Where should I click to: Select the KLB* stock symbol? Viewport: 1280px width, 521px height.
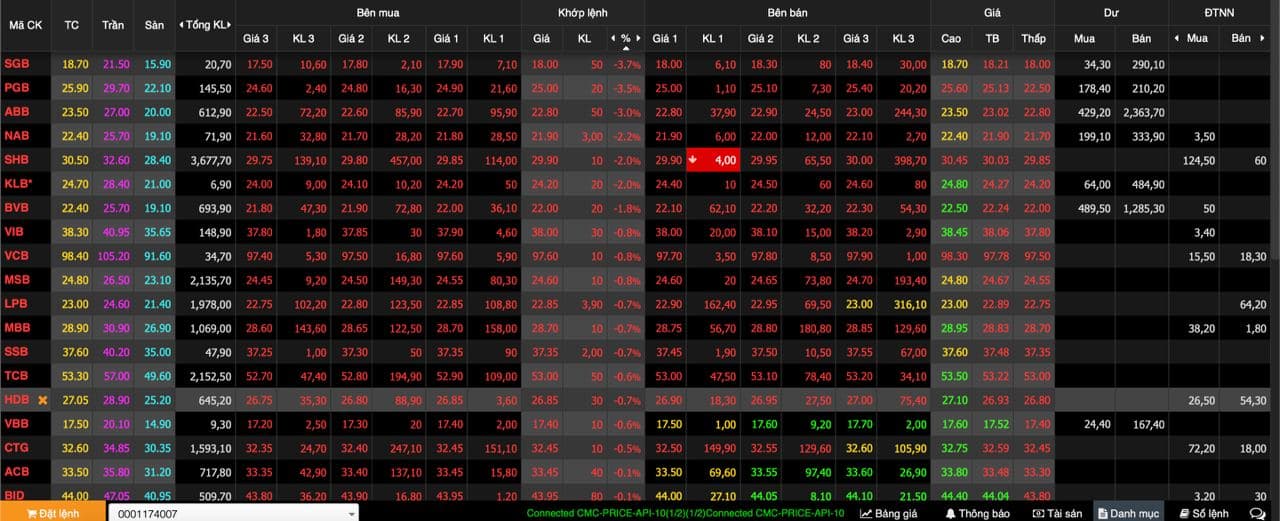(19, 184)
